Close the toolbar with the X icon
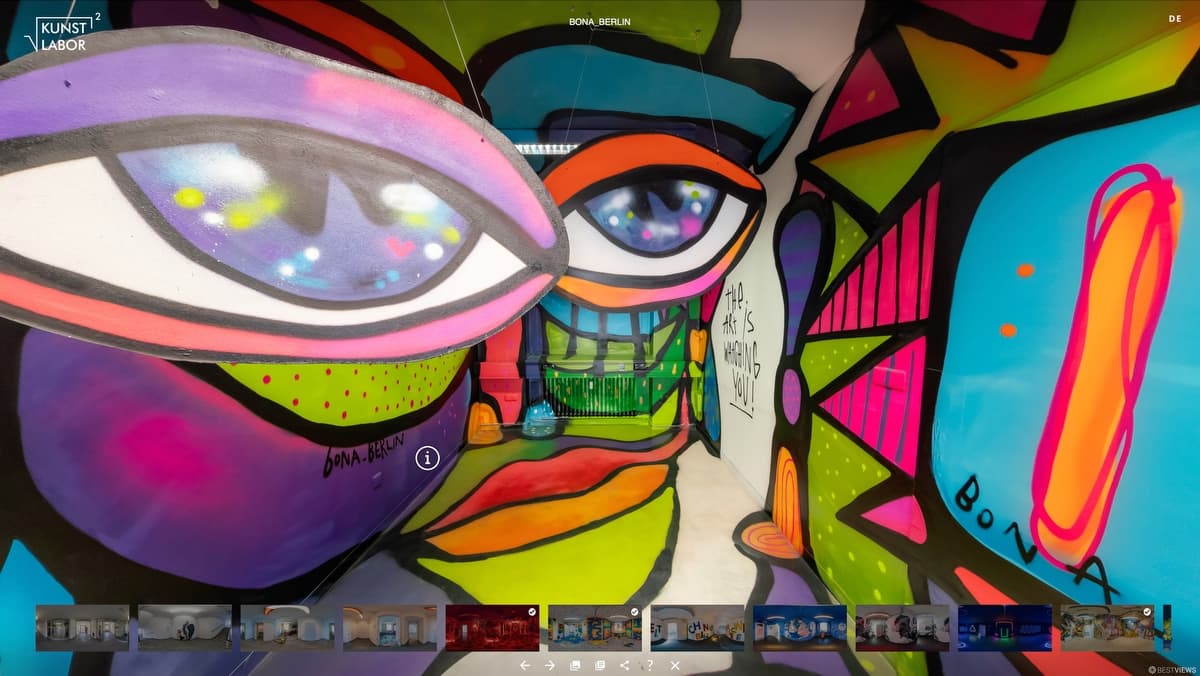Image resolution: width=1200 pixels, height=676 pixels. [x=675, y=665]
